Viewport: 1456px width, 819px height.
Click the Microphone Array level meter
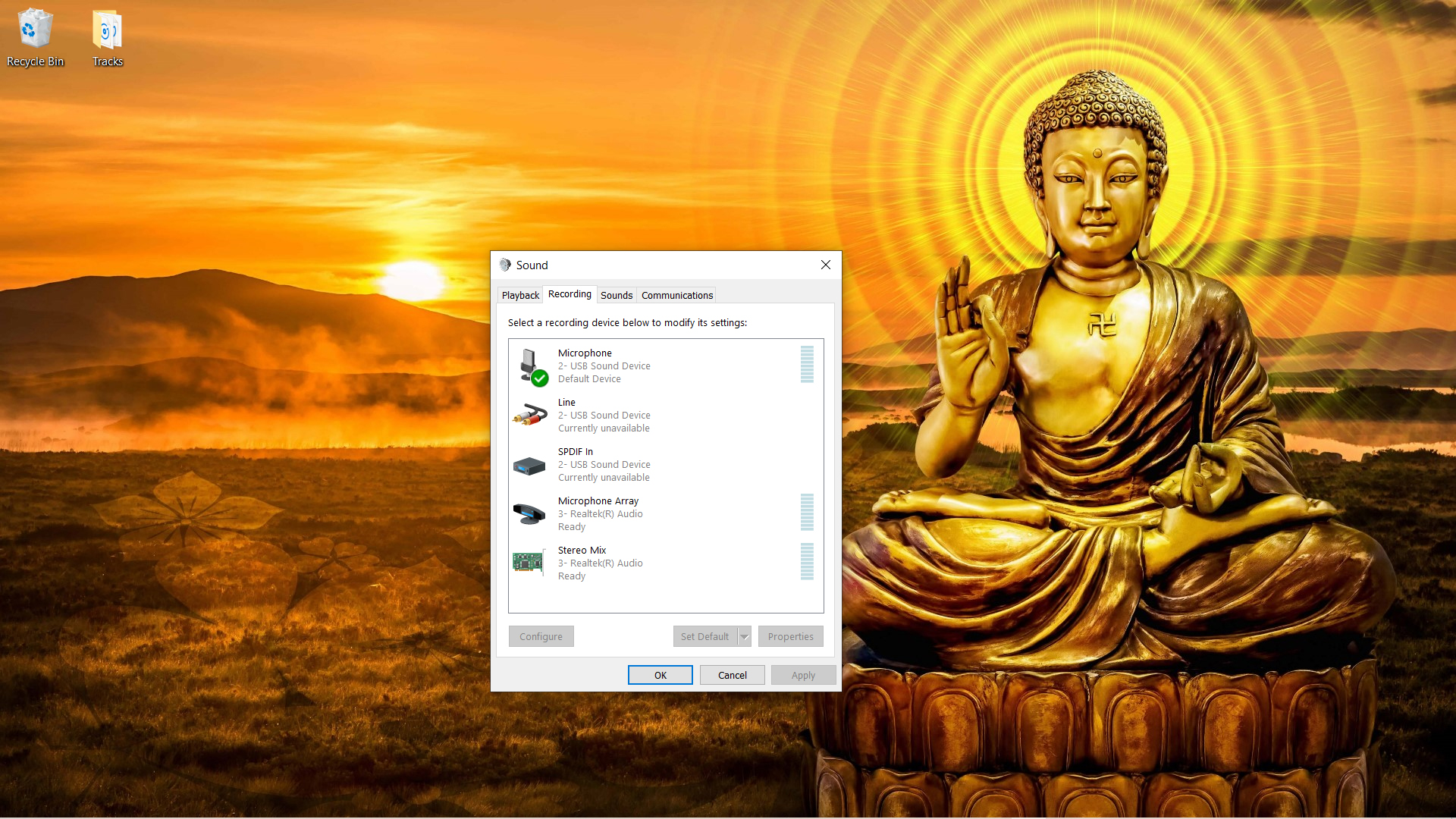pyautogui.click(x=807, y=513)
